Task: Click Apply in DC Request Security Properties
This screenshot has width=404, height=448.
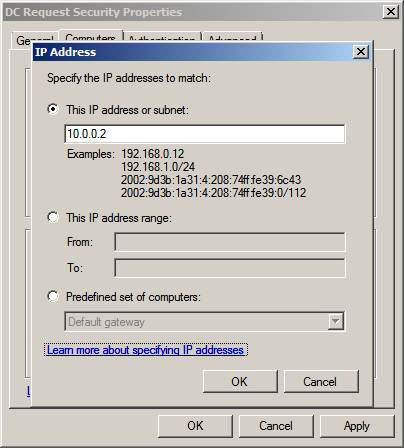Action: tap(357, 426)
